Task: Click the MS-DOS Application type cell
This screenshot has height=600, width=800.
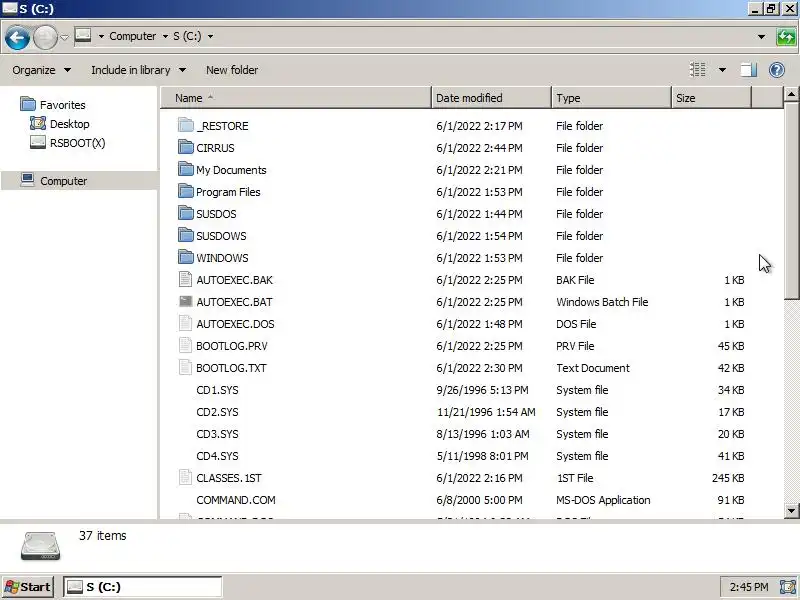Action: click(x=603, y=500)
